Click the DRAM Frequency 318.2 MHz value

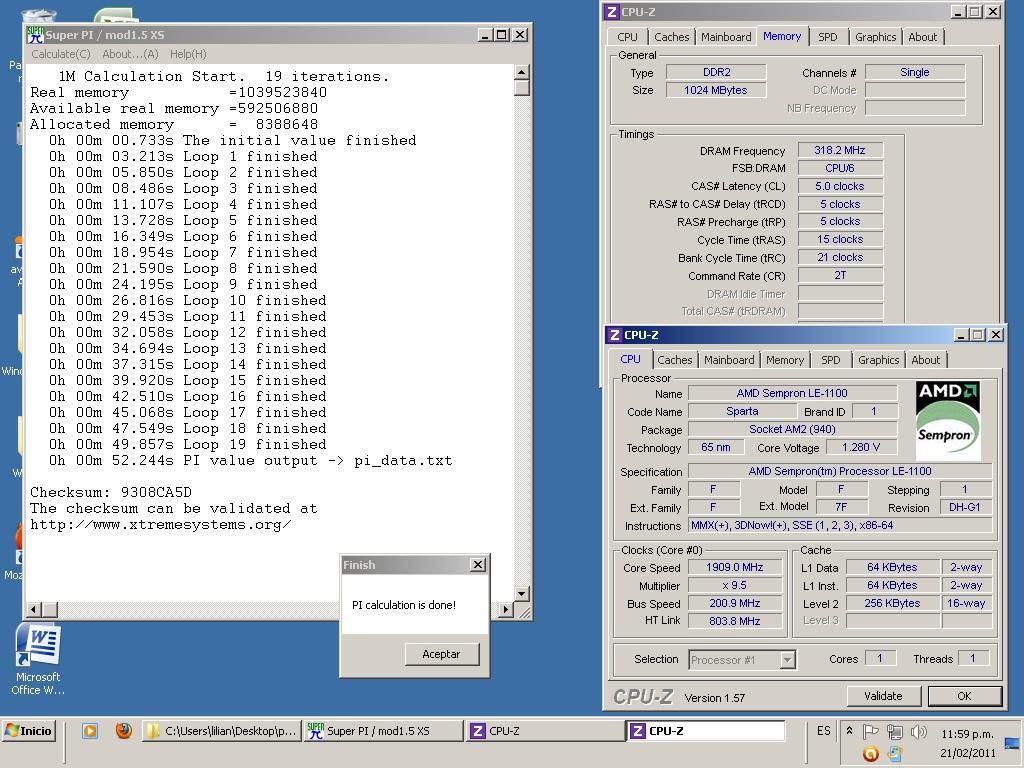[x=840, y=150]
